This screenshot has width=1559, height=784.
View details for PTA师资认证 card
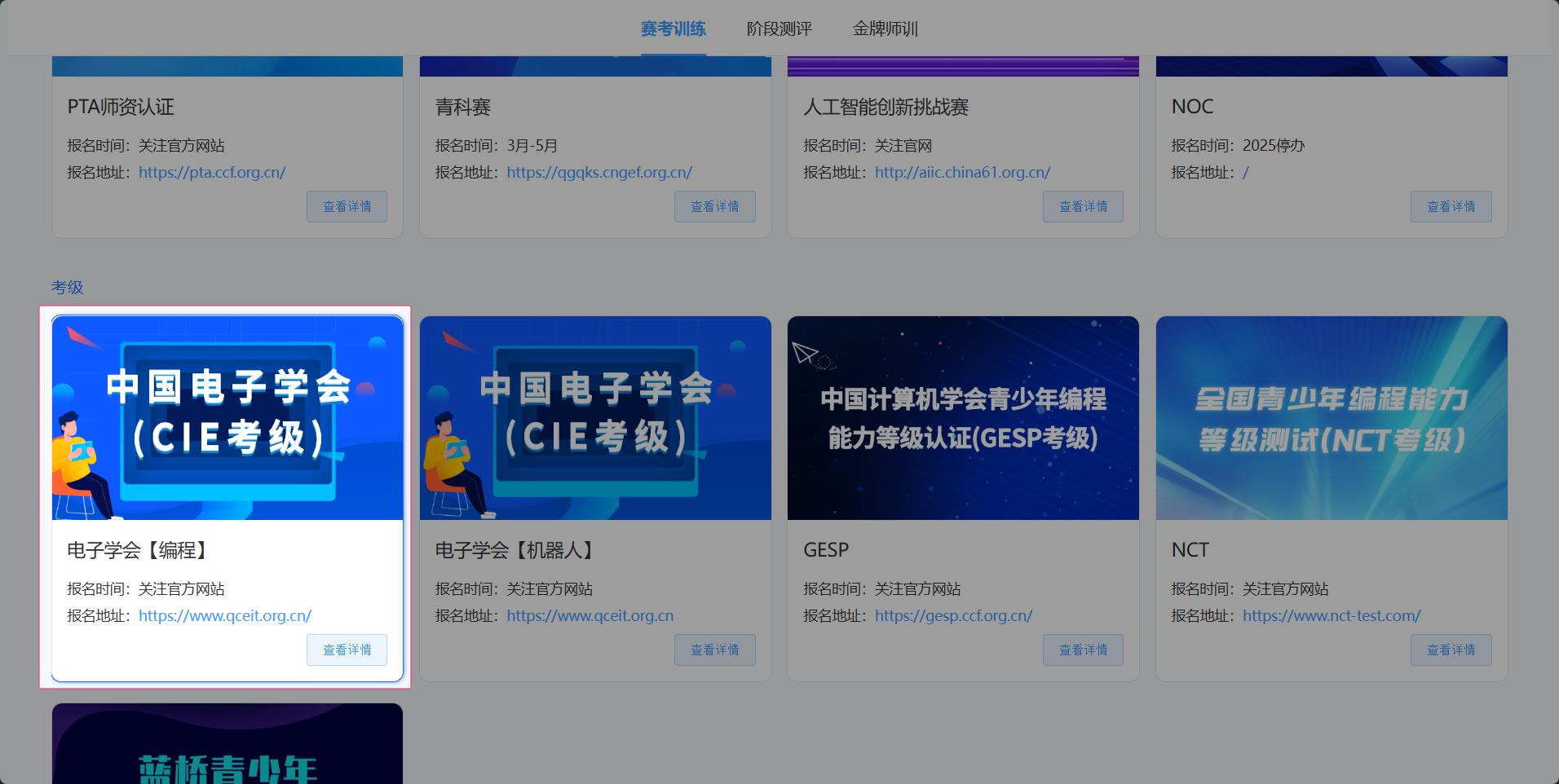(x=347, y=207)
